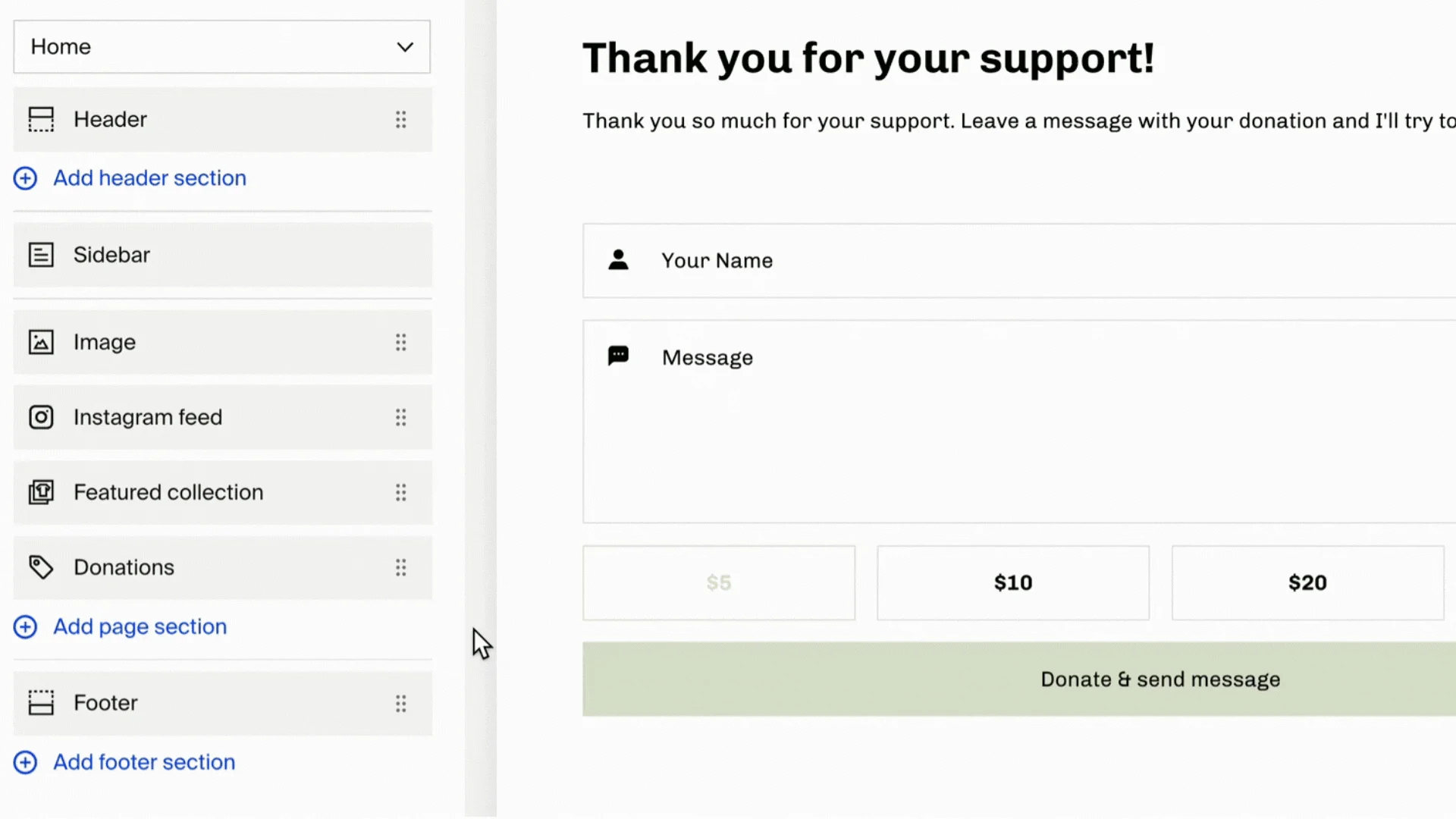
Task: Click the Sidebar section icon
Action: click(x=41, y=255)
